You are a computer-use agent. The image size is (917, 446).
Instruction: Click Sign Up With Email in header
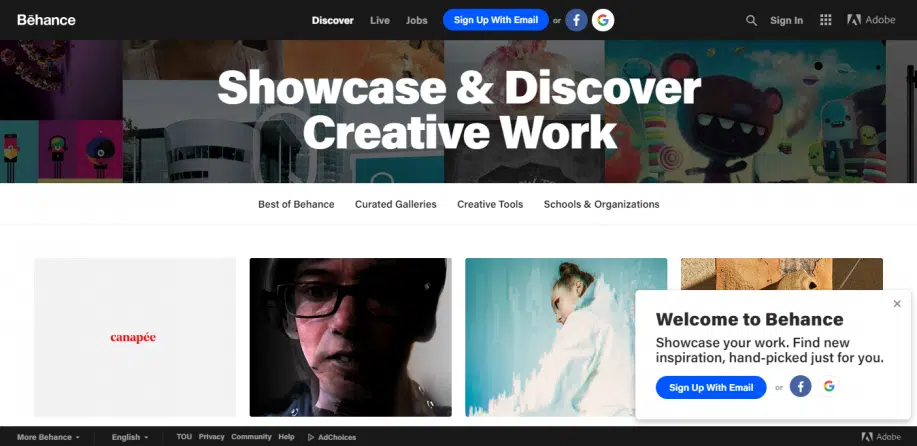pyautogui.click(x=495, y=20)
